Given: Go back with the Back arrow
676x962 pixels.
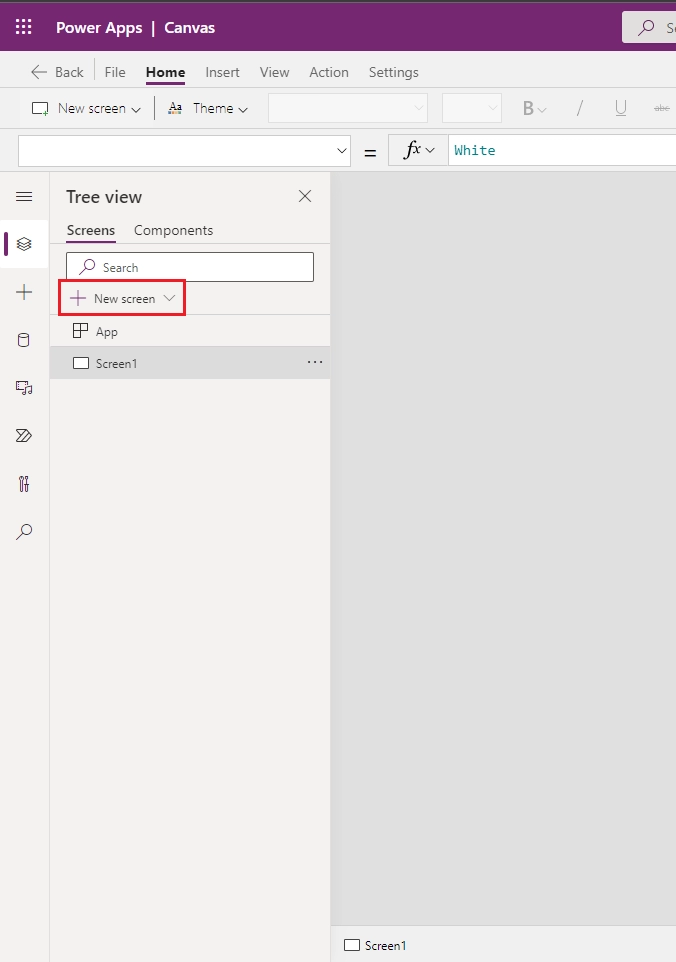Looking at the screenshot, I should (57, 72).
